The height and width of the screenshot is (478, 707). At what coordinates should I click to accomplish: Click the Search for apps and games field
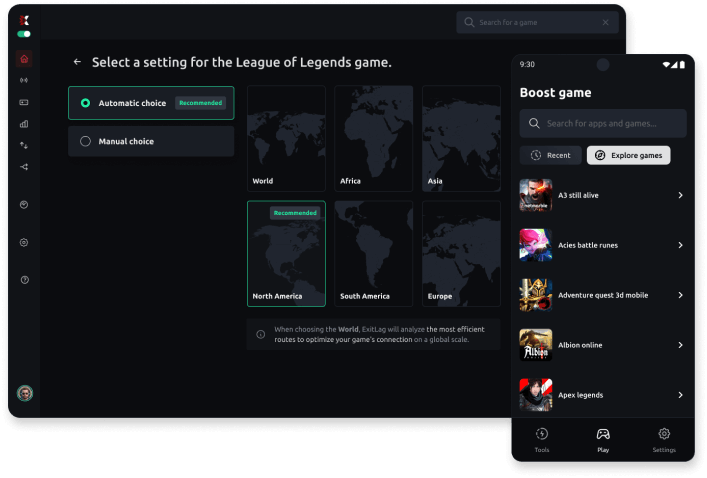pyautogui.click(x=603, y=123)
